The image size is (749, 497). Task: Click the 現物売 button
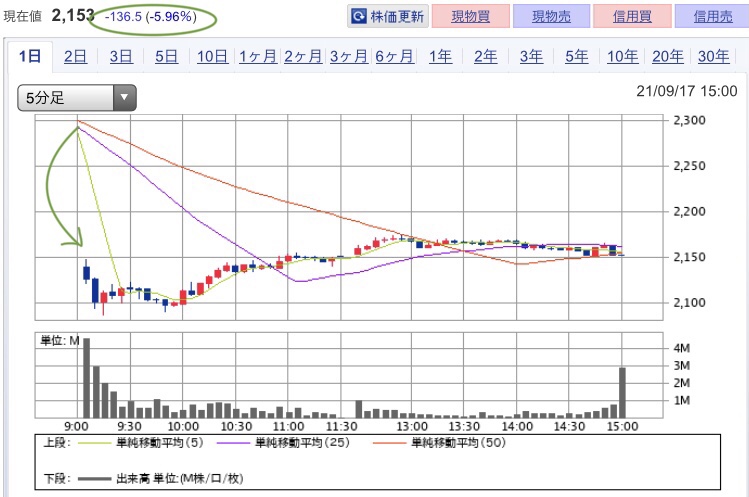pos(551,17)
